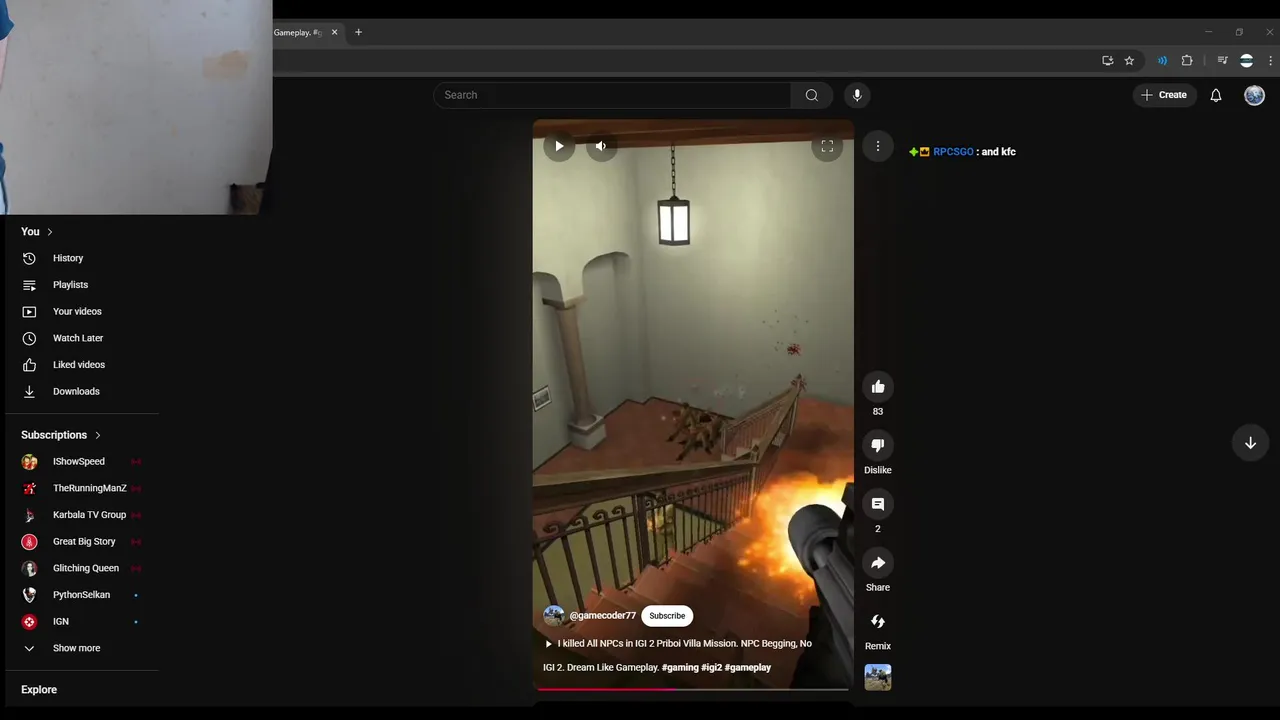The image size is (1280, 720).
Task: Like the Shorts video with 83 likes
Action: click(x=878, y=387)
